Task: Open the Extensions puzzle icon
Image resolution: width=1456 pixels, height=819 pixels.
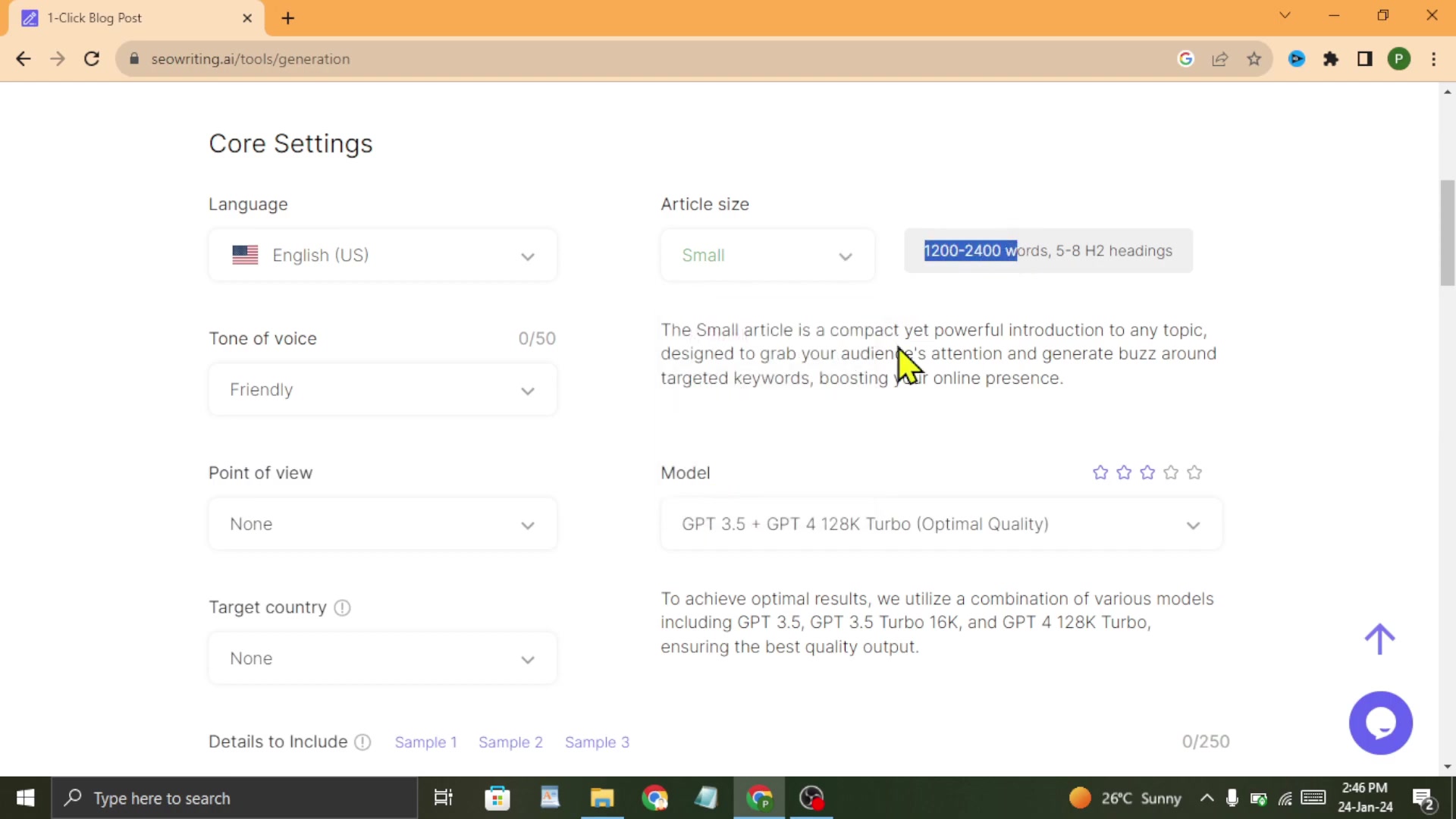Action: click(x=1331, y=59)
